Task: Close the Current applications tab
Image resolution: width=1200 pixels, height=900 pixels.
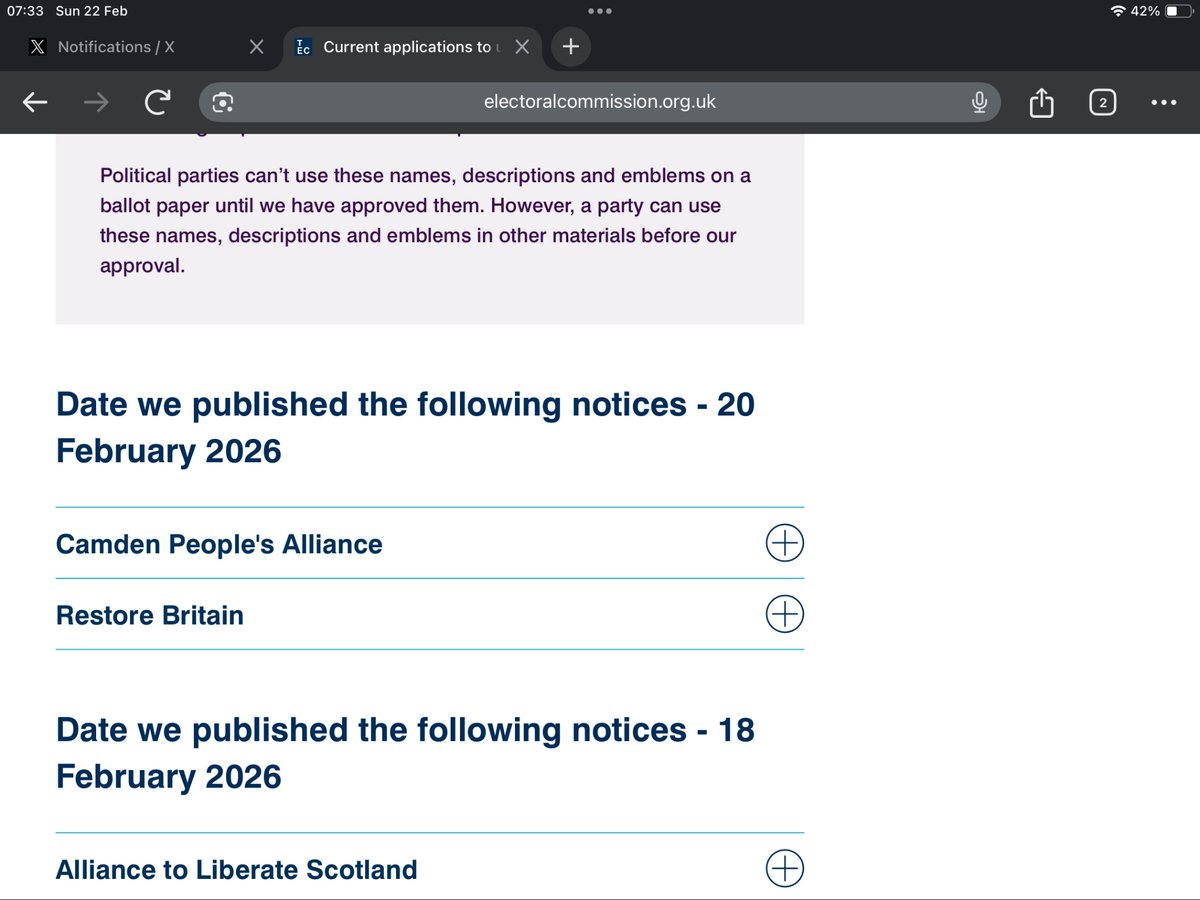Action: point(522,47)
